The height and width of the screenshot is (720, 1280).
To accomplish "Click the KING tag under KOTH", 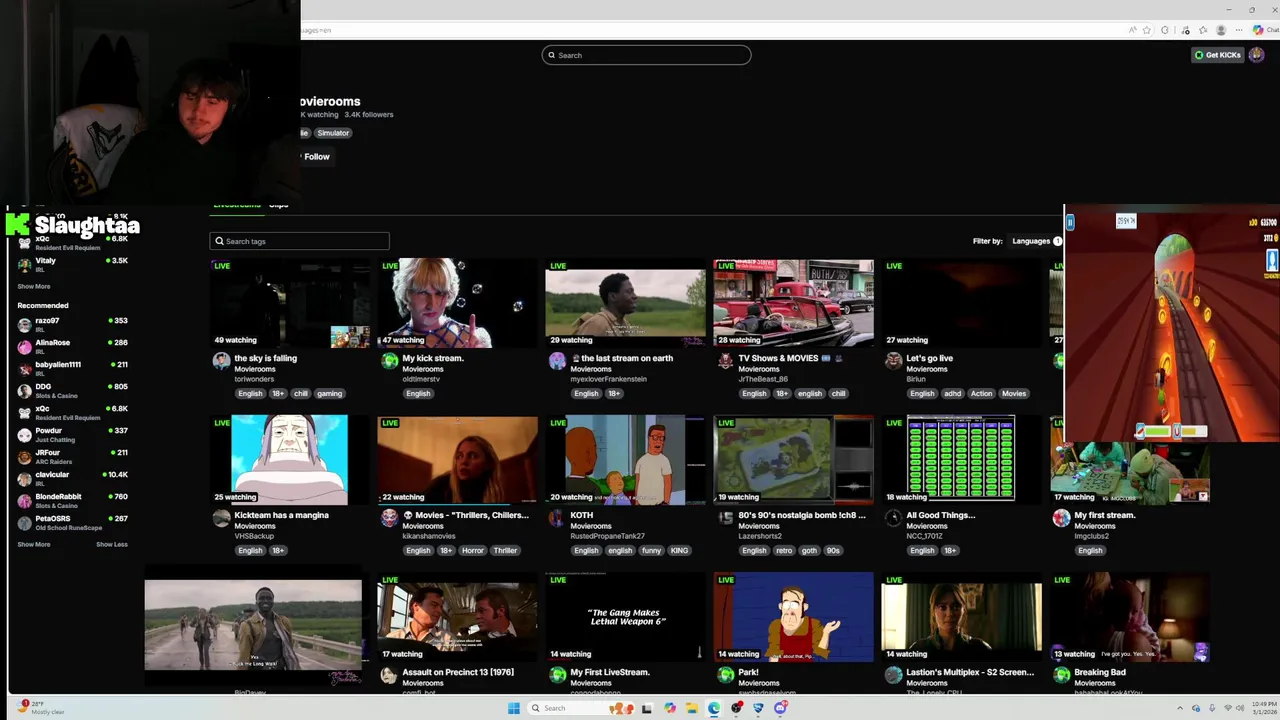I will (x=680, y=551).
